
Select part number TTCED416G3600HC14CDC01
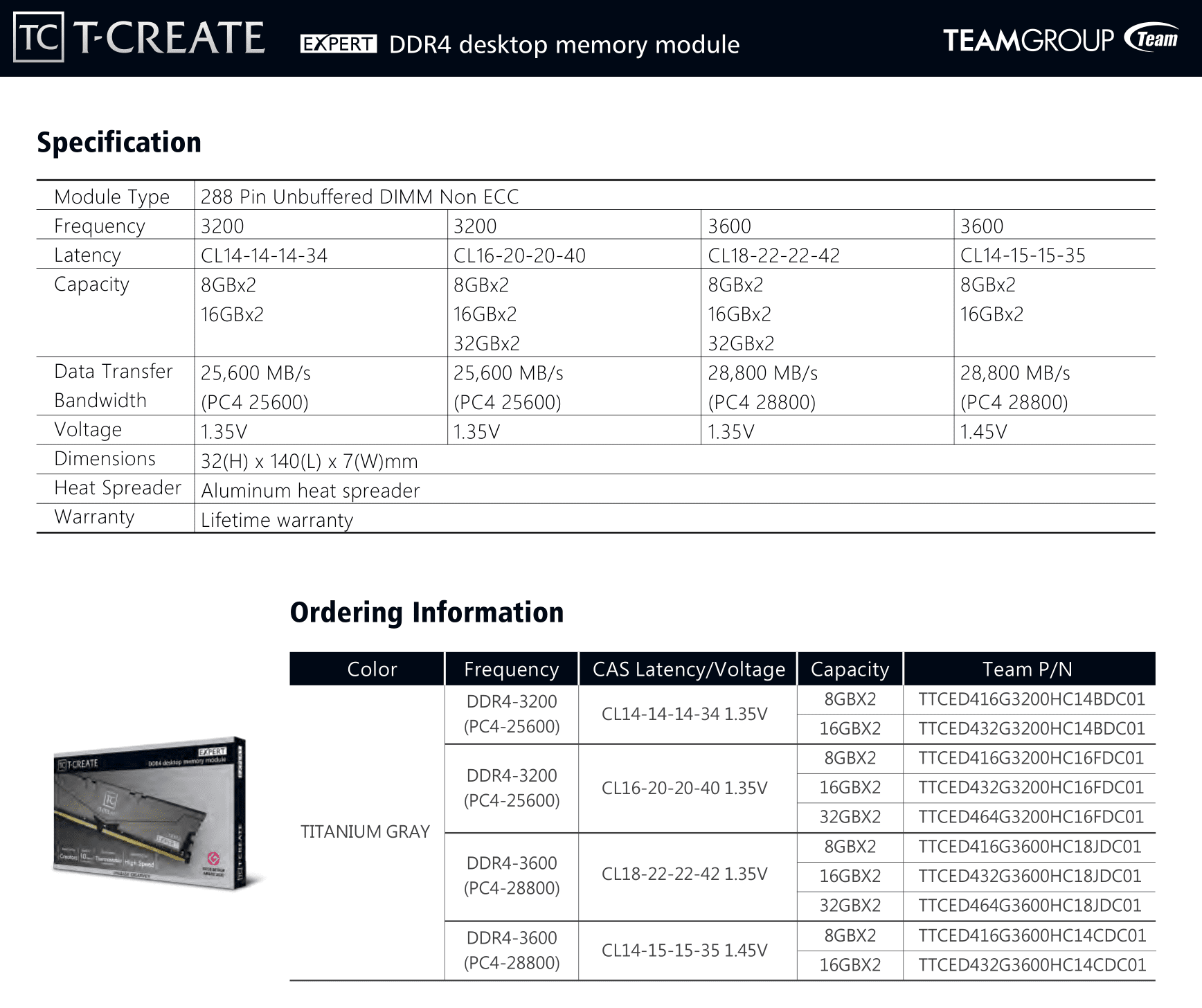pyautogui.click(x=1032, y=935)
